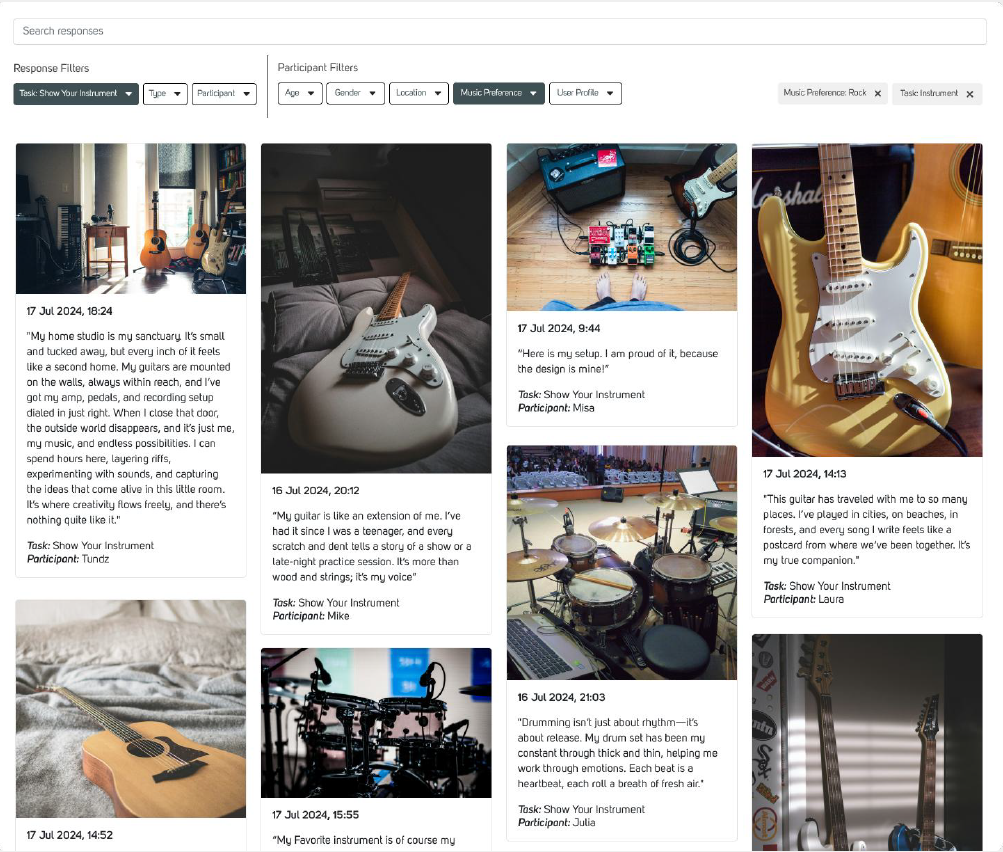Open Julia's drum set photo
Viewport: 1003px width, 852px height.
pos(622,563)
